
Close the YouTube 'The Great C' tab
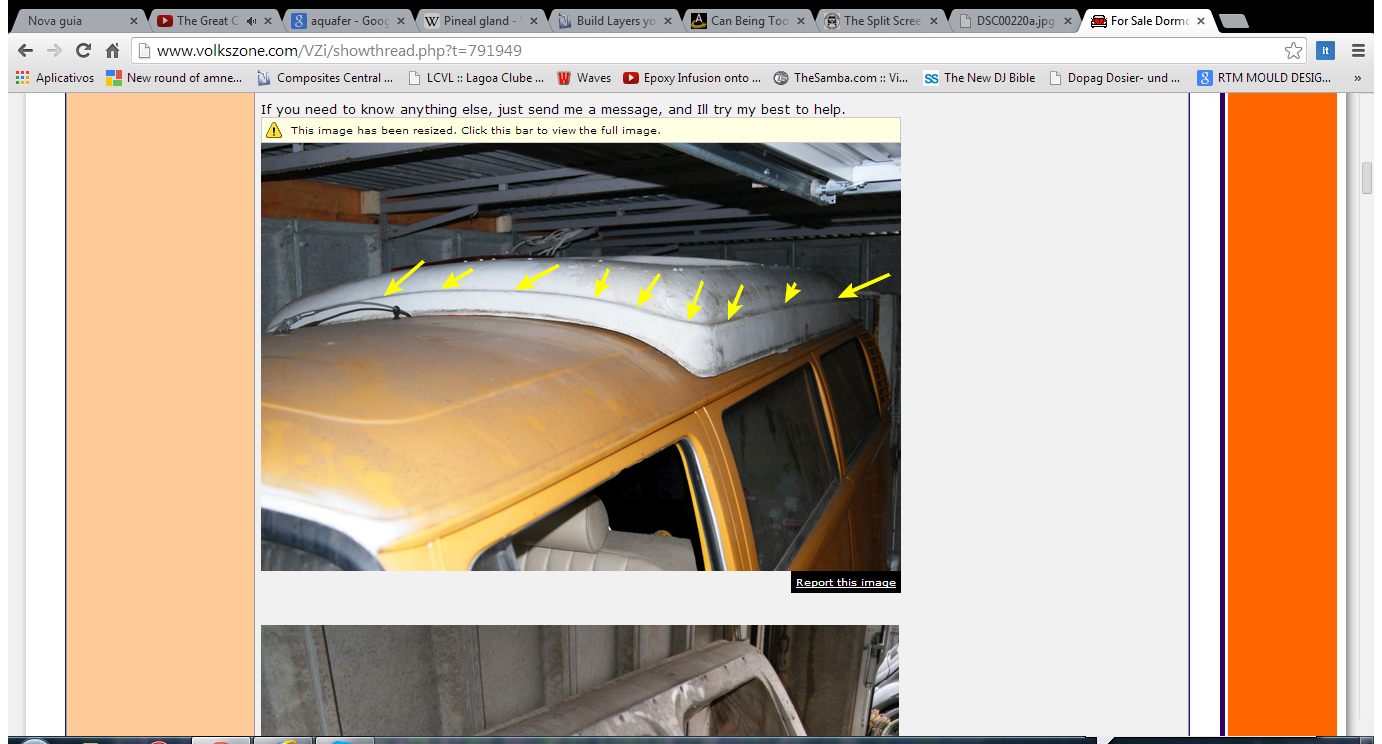pyautogui.click(x=267, y=21)
